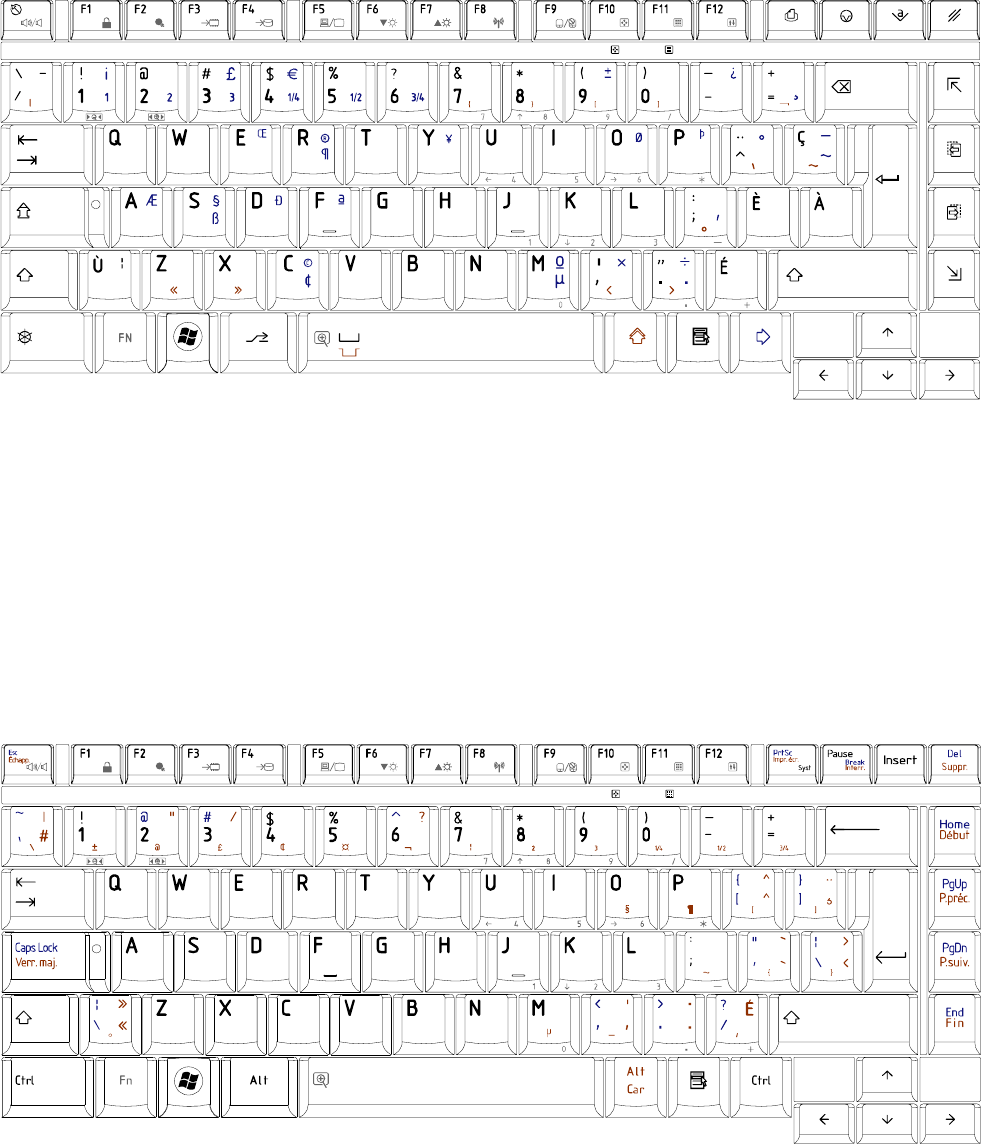The height and width of the screenshot is (1144, 981).
Task: Click the S key showing § and ß
Action: (x=204, y=217)
